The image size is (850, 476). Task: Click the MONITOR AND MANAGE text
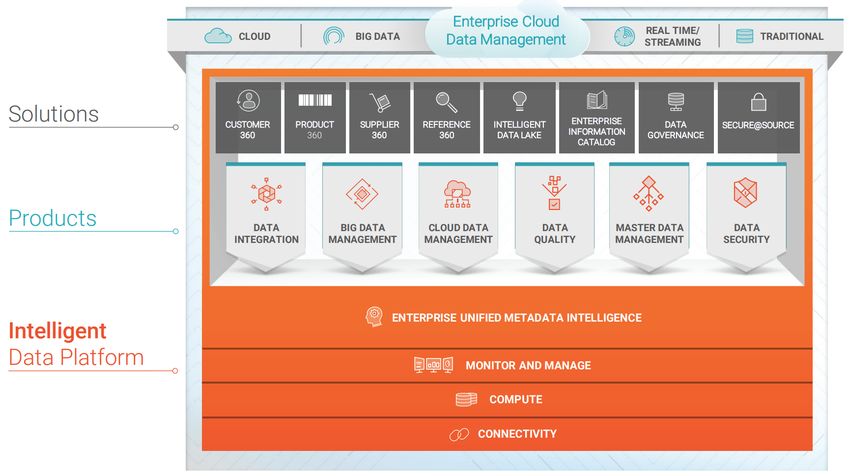click(x=528, y=365)
